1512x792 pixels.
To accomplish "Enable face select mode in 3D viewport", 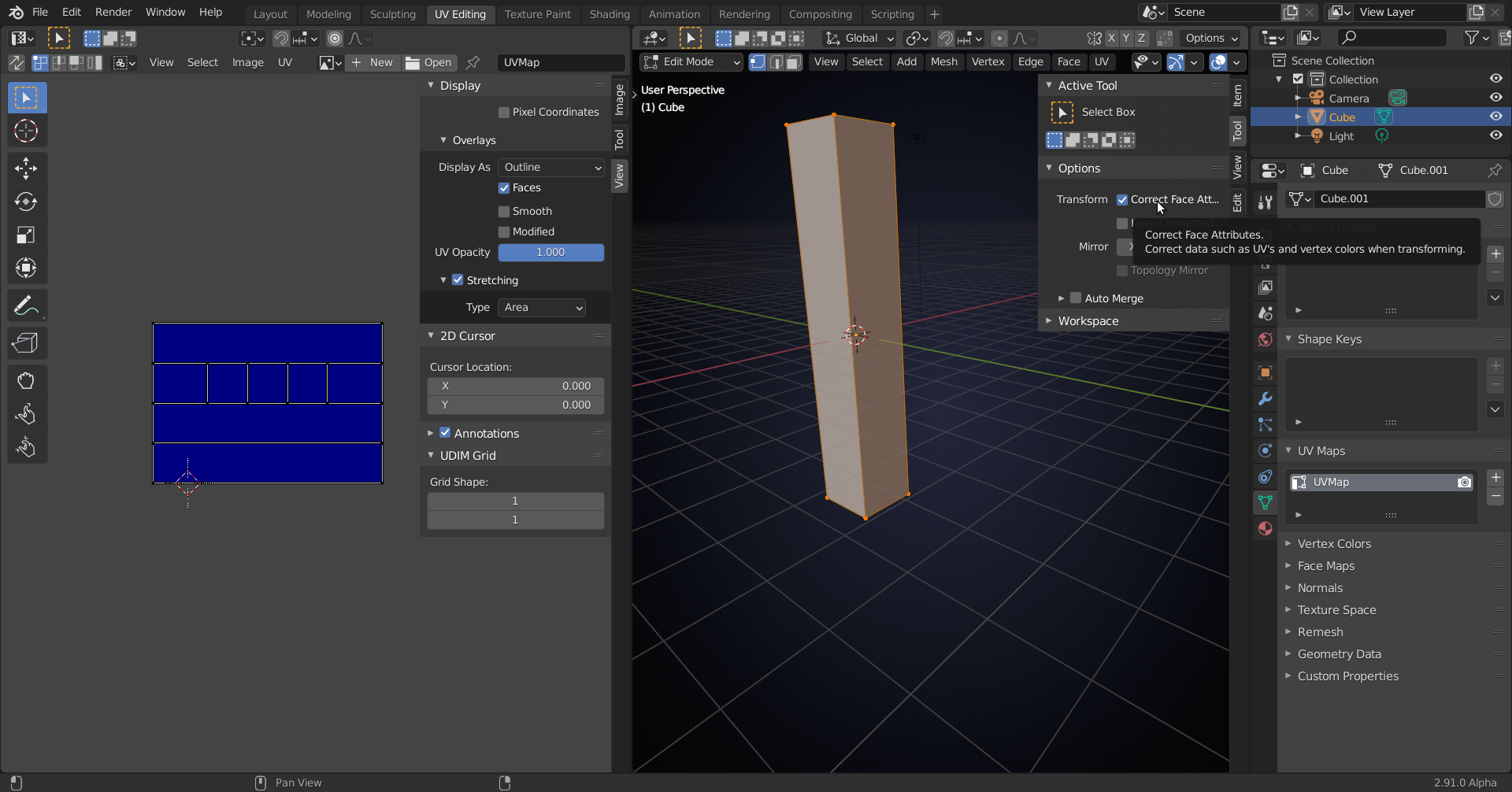I will tap(794, 62).
